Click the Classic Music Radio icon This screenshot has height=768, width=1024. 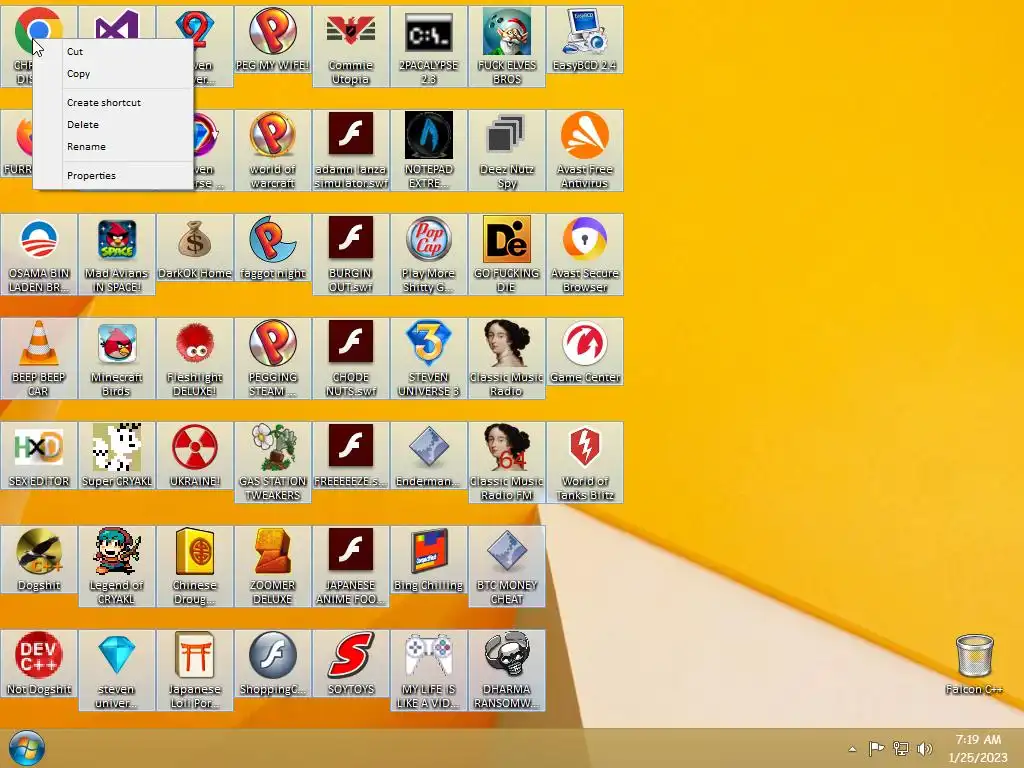[507, 358]
